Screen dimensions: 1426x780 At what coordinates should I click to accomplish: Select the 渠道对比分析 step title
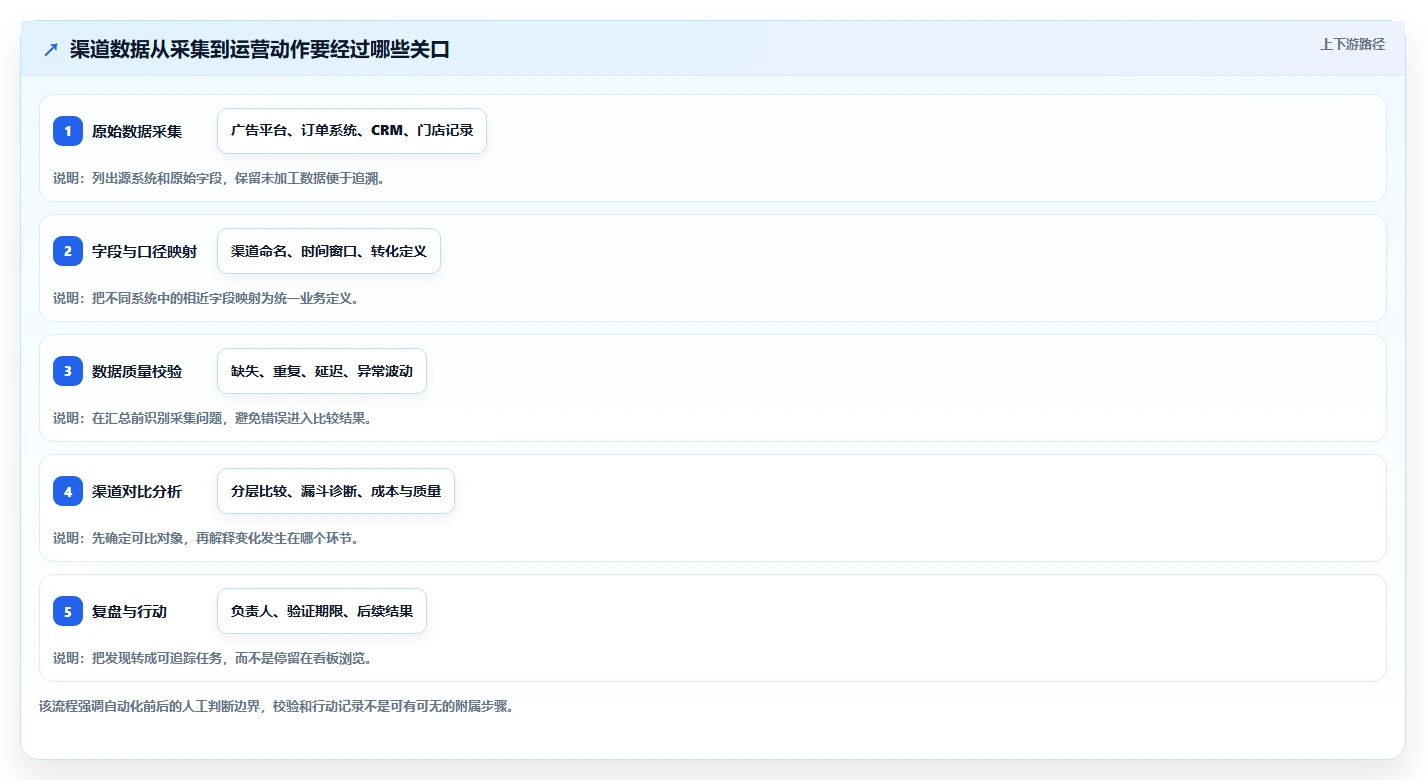137,491
